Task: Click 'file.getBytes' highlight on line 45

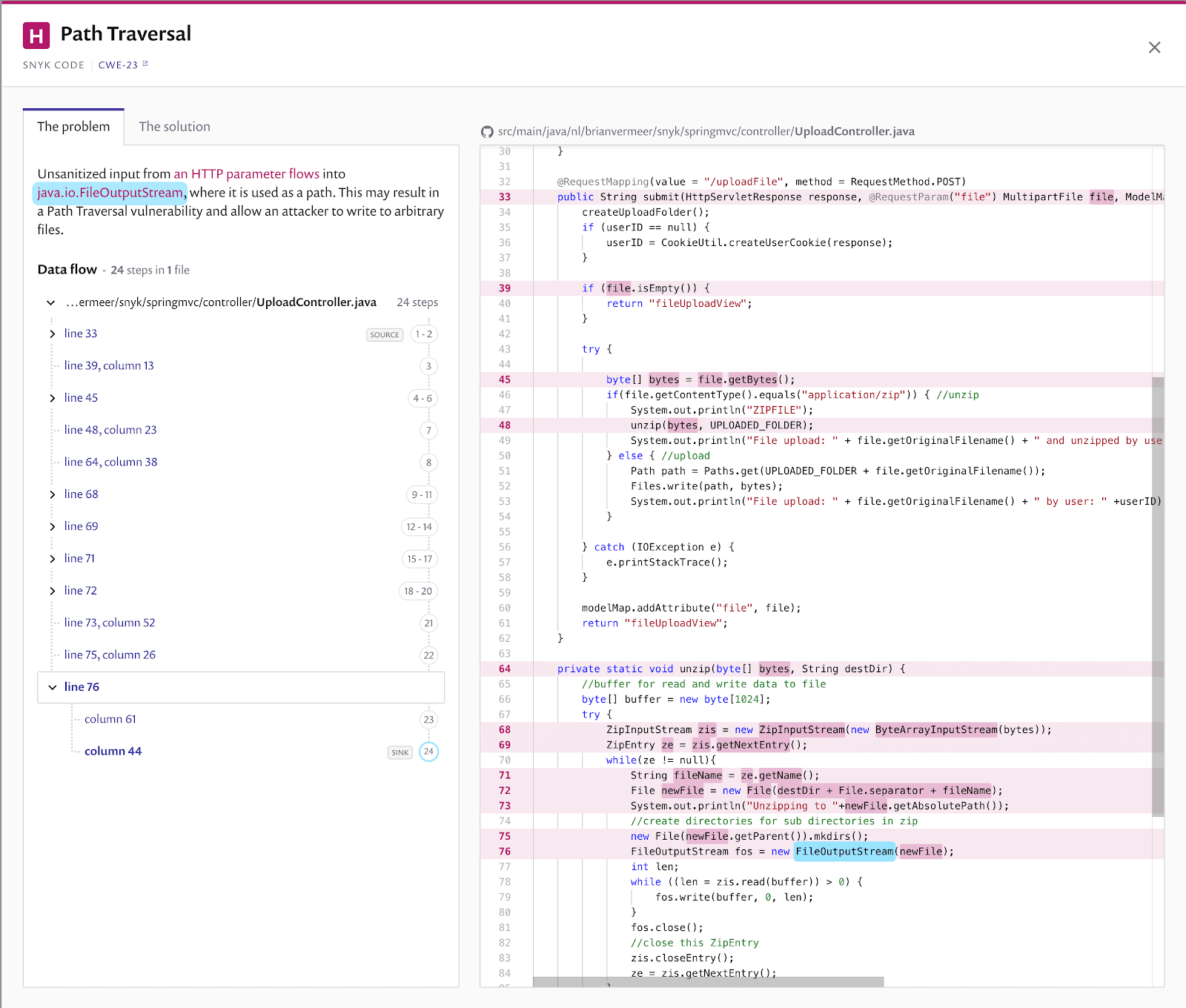Action: (x=738, y=379)
